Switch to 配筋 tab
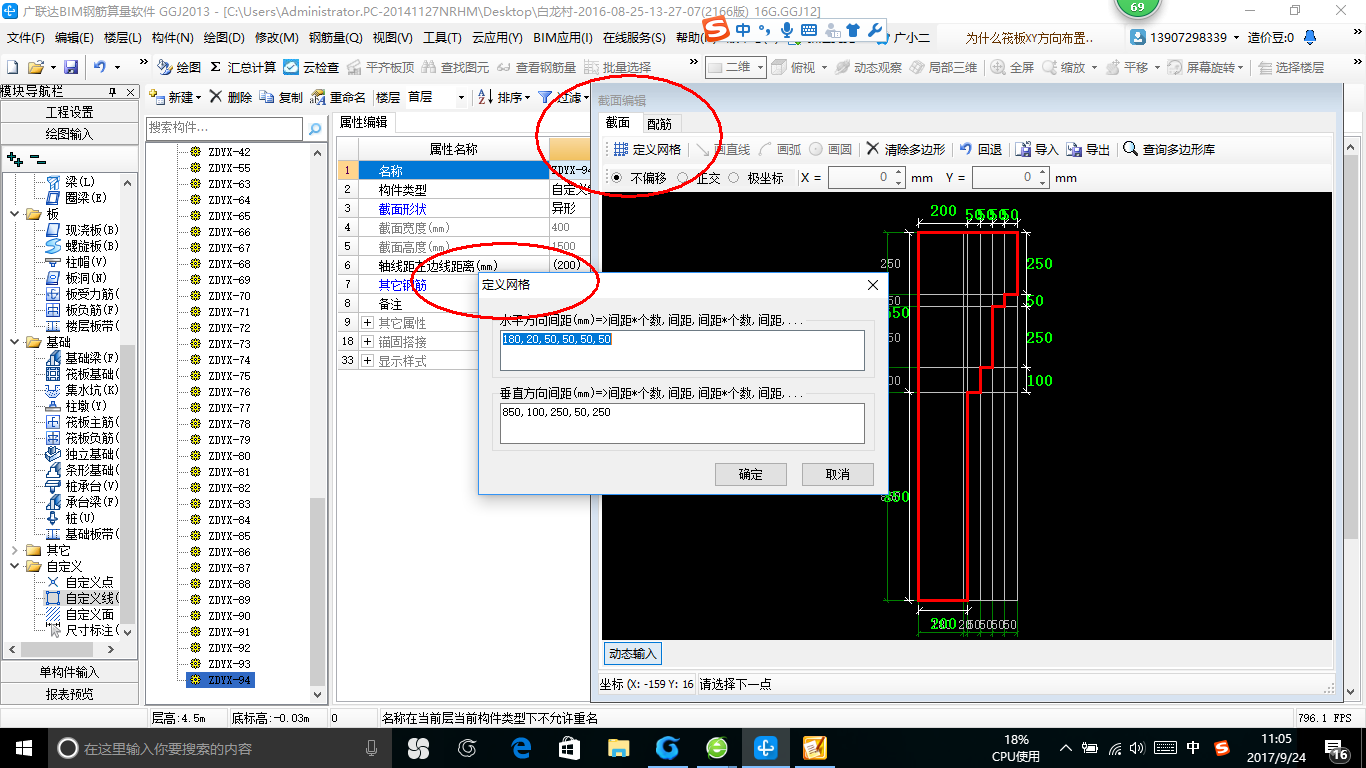Image resolution: width=1366 pixels, height=768 pixels. pos(659,123)
